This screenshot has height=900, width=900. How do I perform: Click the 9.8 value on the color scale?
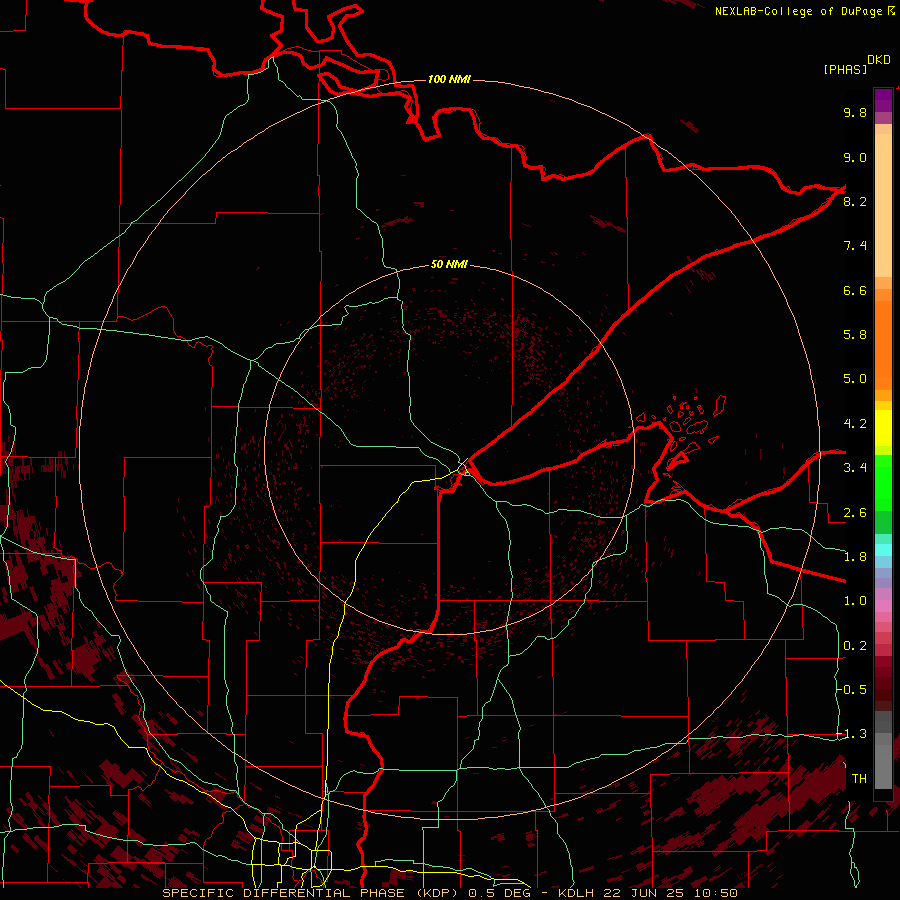tap(855, 112)
